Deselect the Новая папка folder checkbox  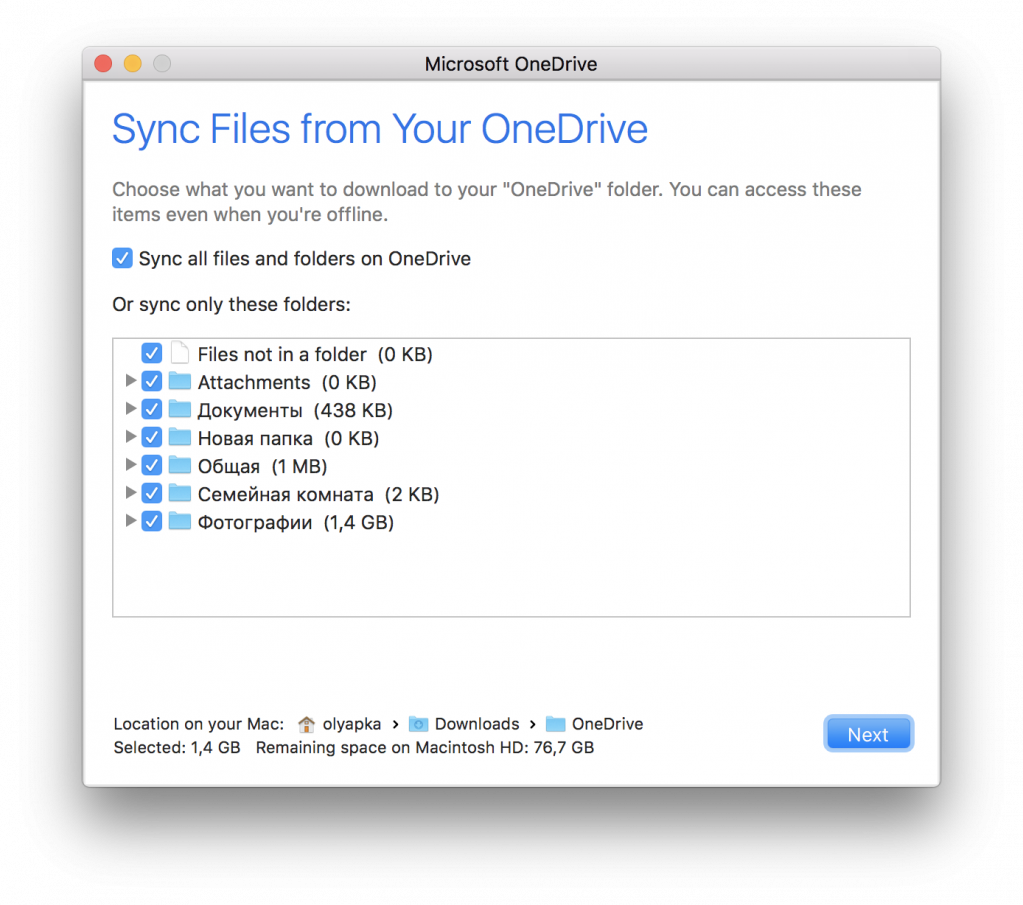pos(152,438)
